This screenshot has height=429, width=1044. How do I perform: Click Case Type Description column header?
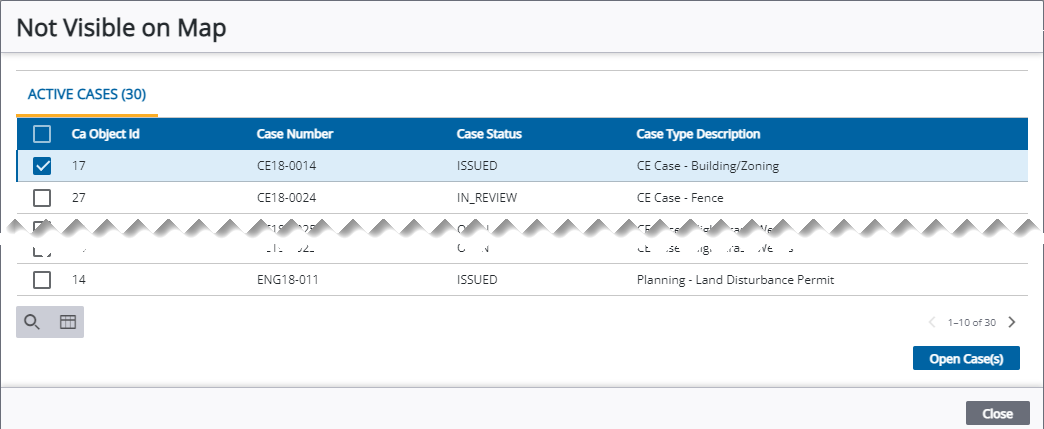point(698,134)
